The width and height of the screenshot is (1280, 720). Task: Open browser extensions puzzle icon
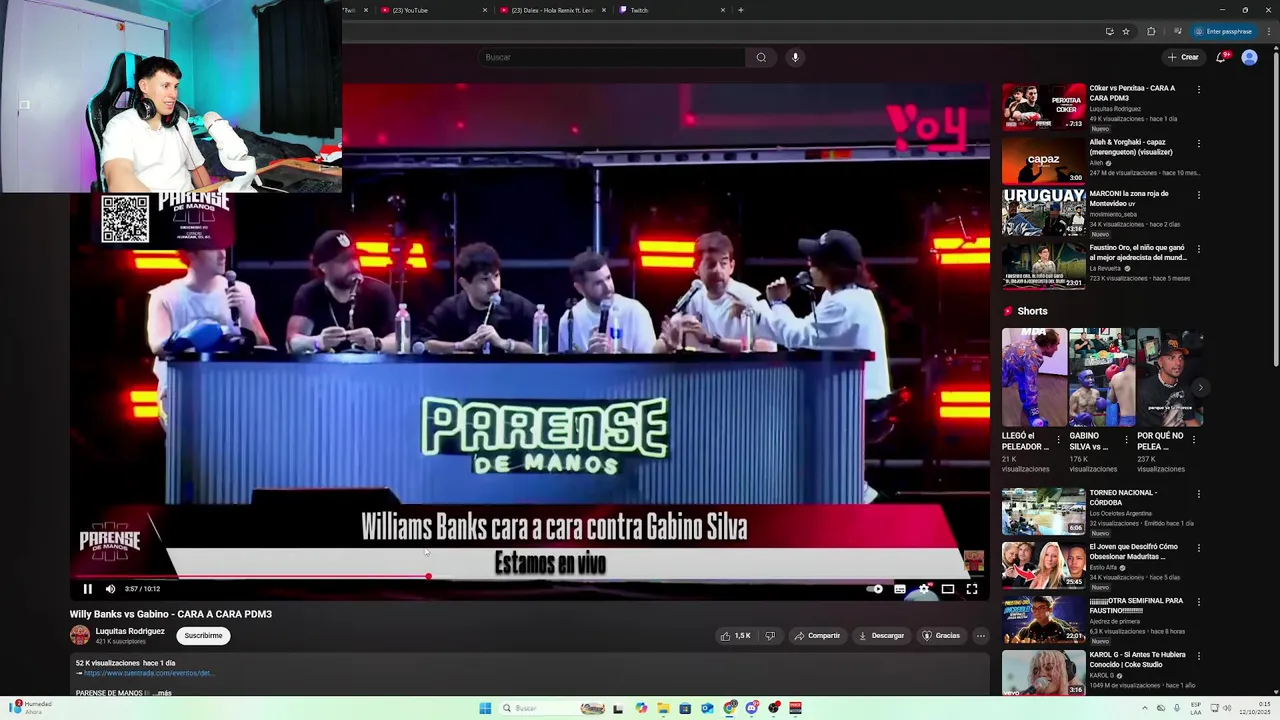pos(1151,31)
